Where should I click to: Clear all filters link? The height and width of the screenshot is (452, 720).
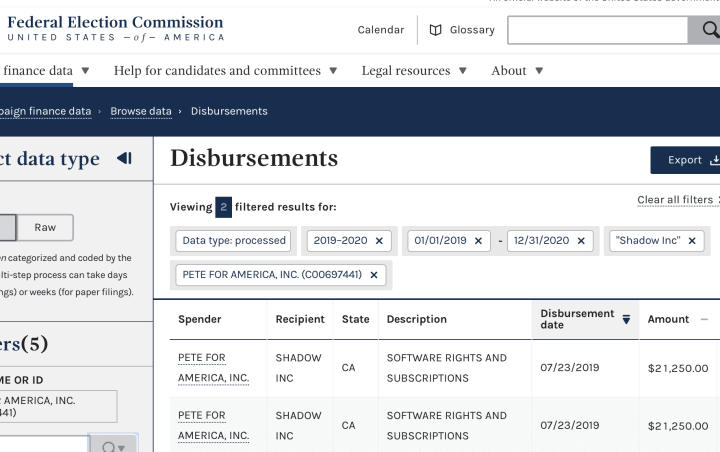tap(675, 200)
